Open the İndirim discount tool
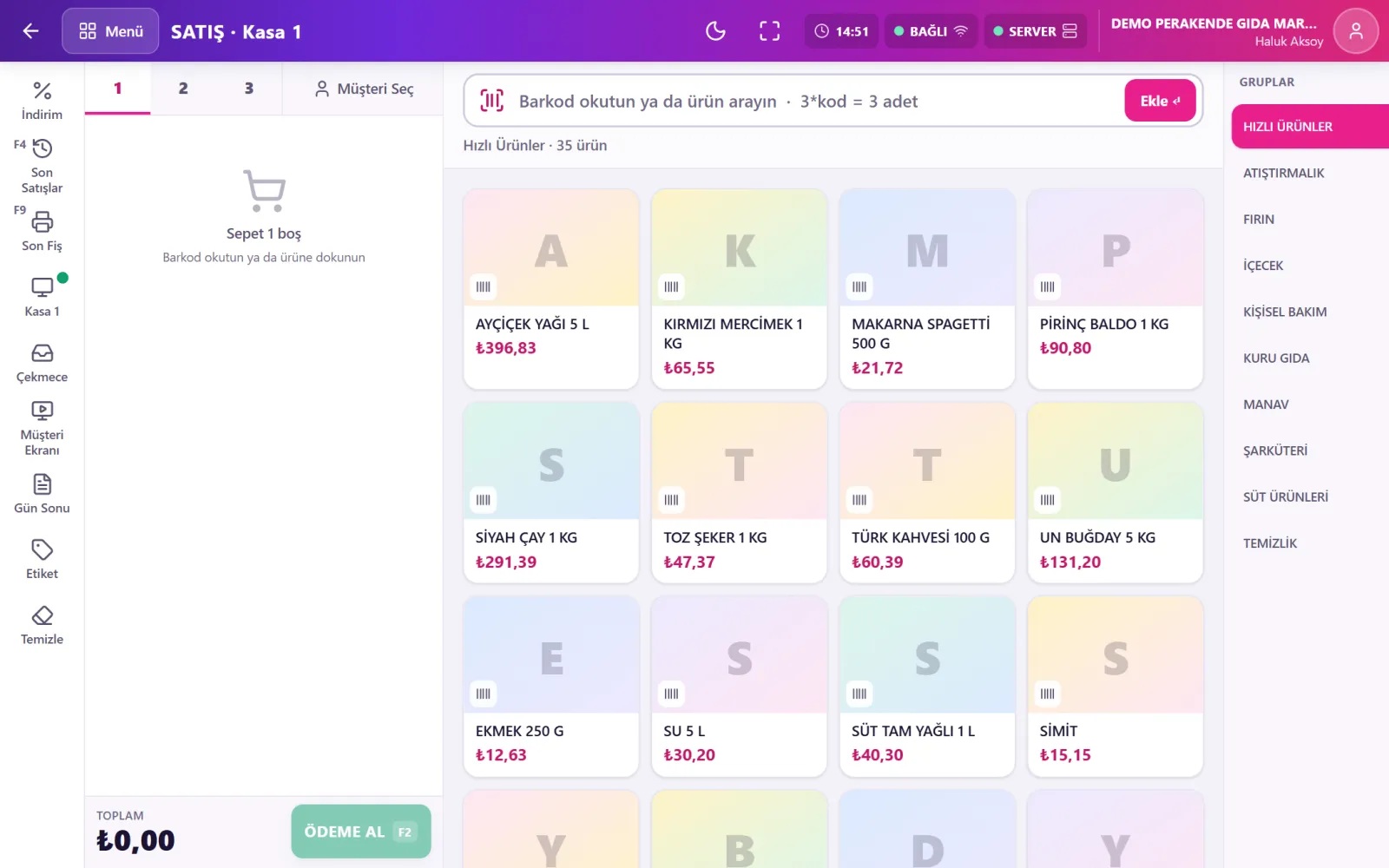 click(x=42, y=101)
